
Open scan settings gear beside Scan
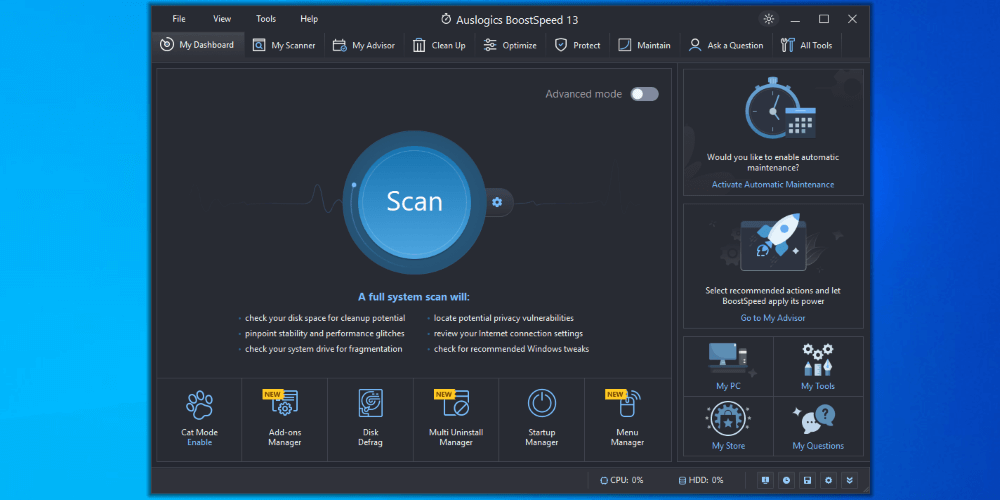[x=497, y=202]
